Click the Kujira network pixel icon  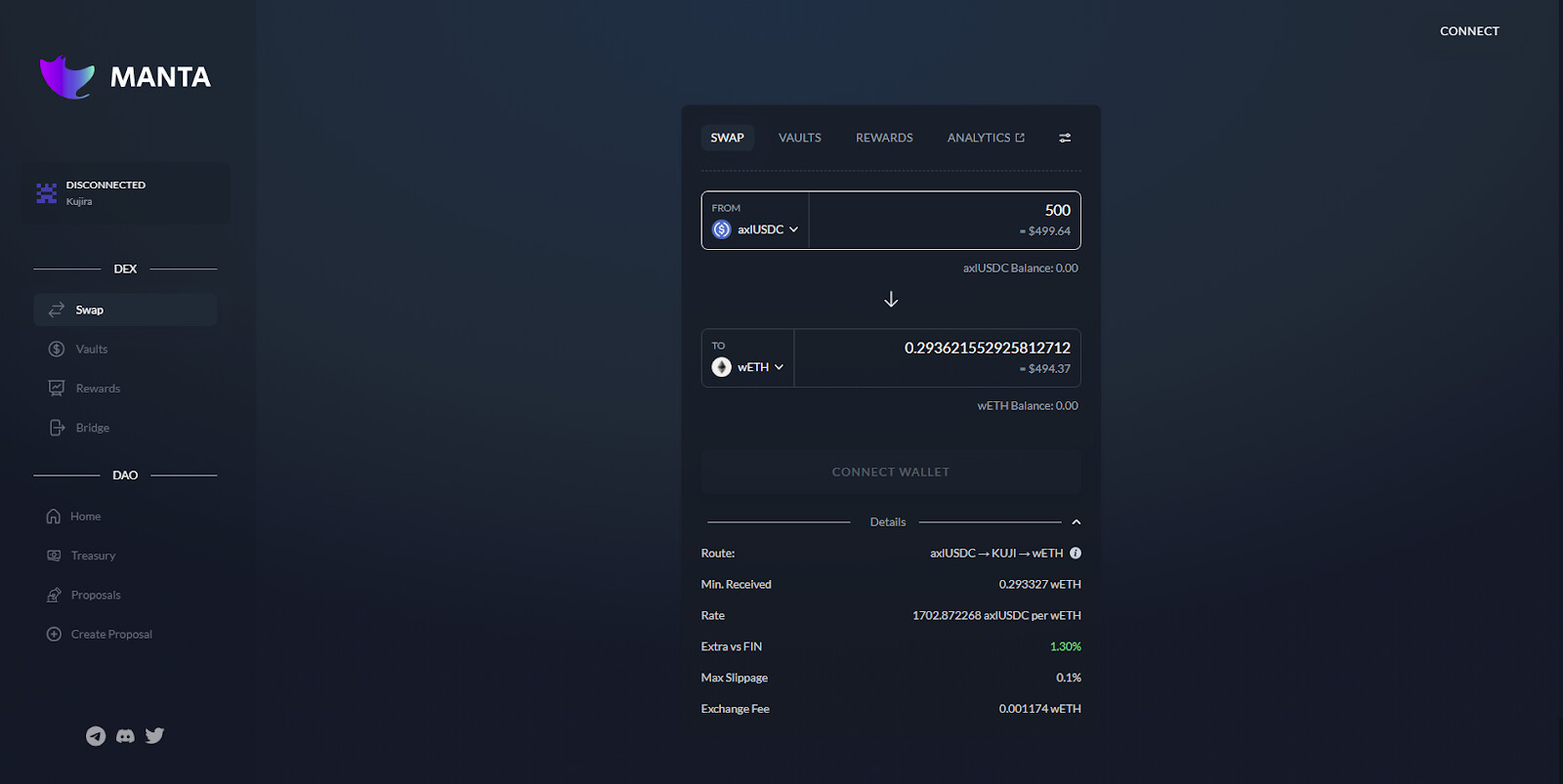point(46,193)
